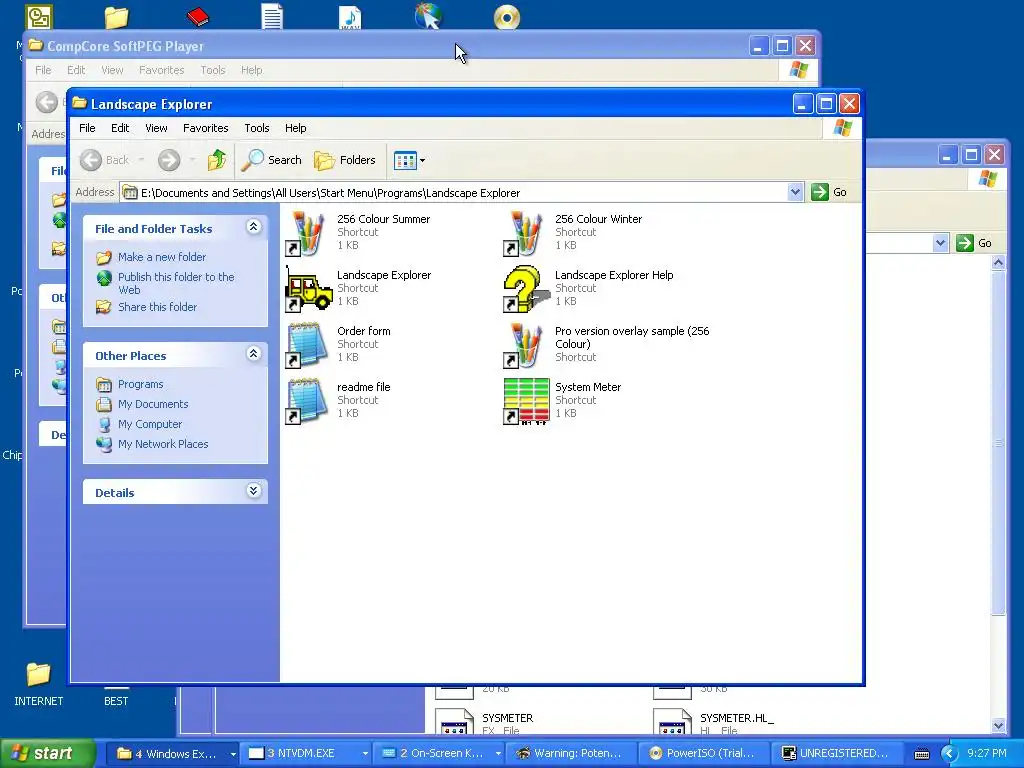Click the Up folder toolbar icon
This screenshot has height=768, width=1024.
(x=217, y=160)
